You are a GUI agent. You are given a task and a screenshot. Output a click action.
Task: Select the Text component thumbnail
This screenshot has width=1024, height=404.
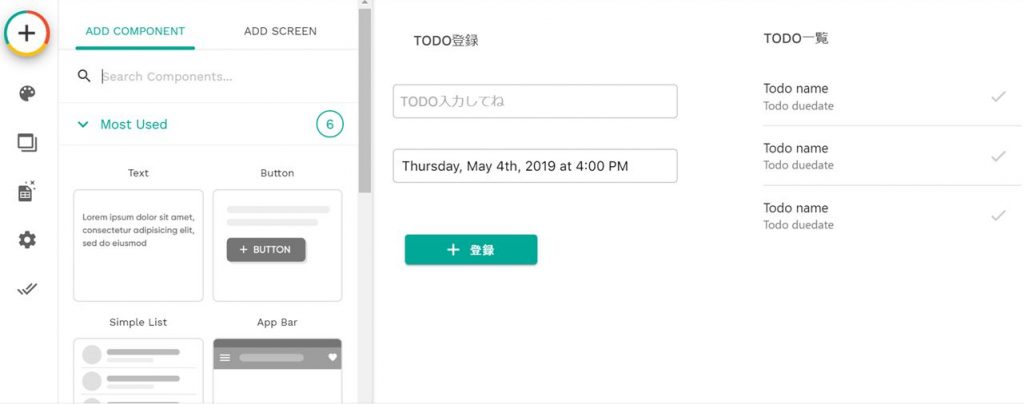[138, 245]
